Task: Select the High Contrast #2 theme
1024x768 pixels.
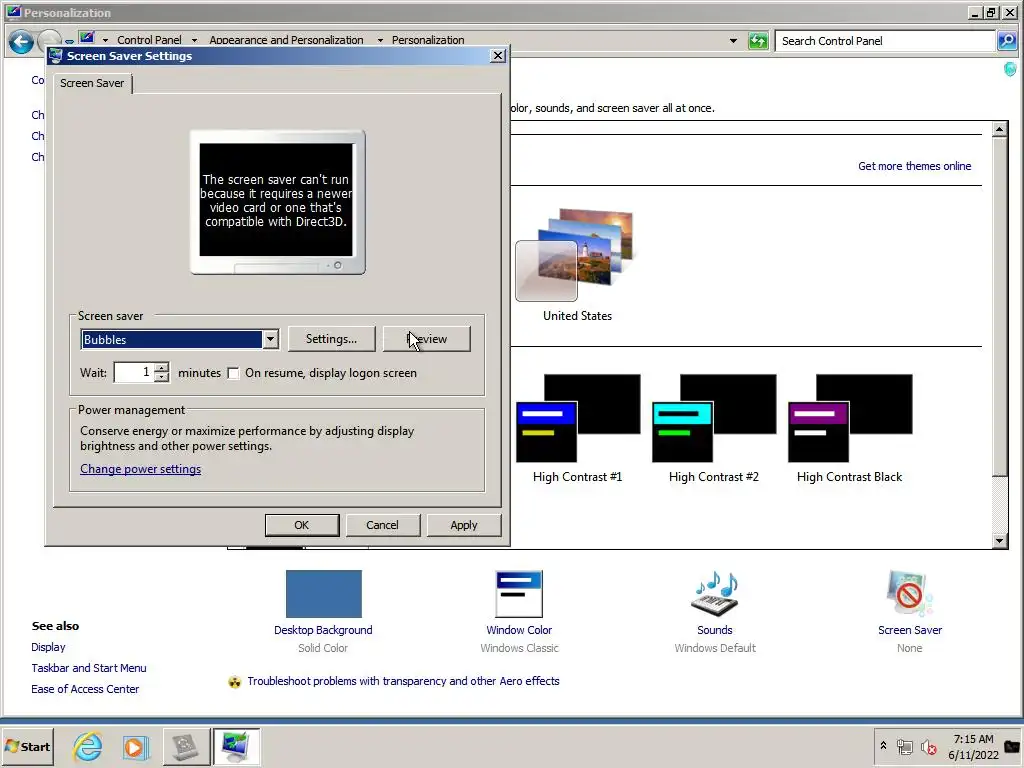Action: [x=714, y=418]
